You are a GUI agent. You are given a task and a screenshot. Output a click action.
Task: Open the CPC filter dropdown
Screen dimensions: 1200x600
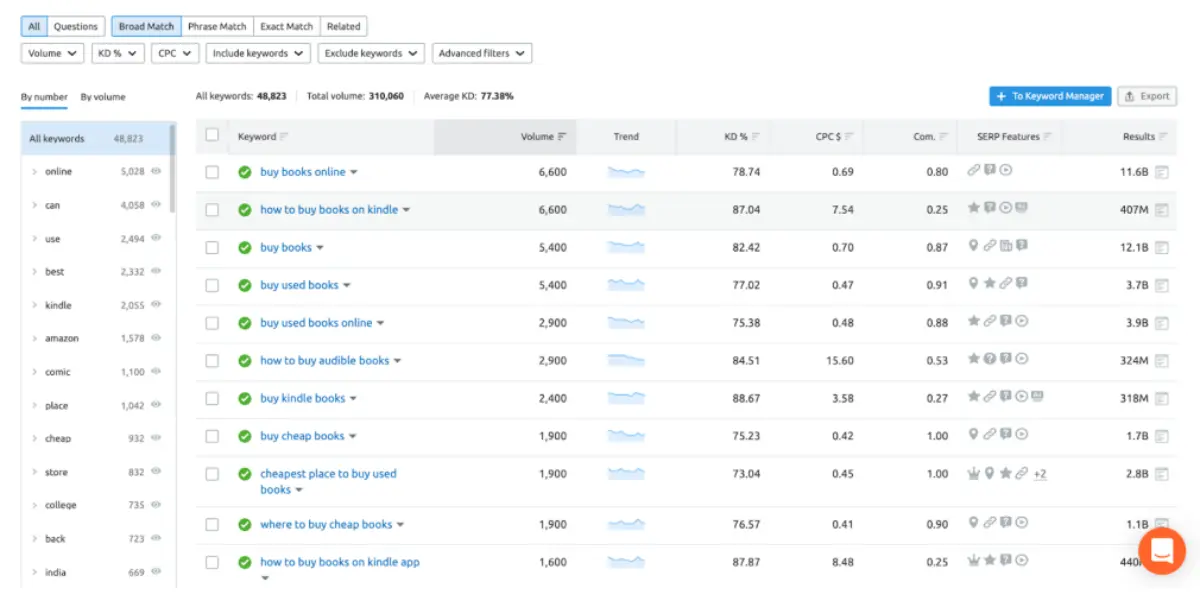(x=176, y=53)
